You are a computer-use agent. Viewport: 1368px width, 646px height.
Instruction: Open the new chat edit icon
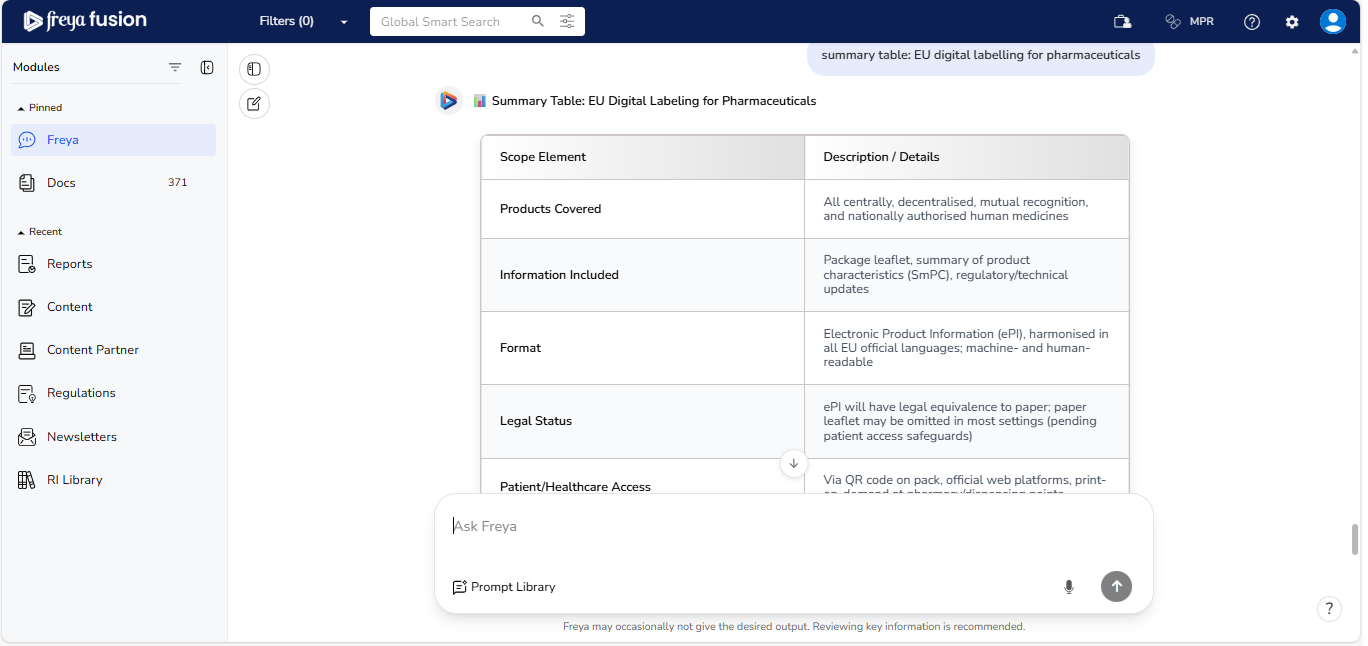tap(254, 104)
